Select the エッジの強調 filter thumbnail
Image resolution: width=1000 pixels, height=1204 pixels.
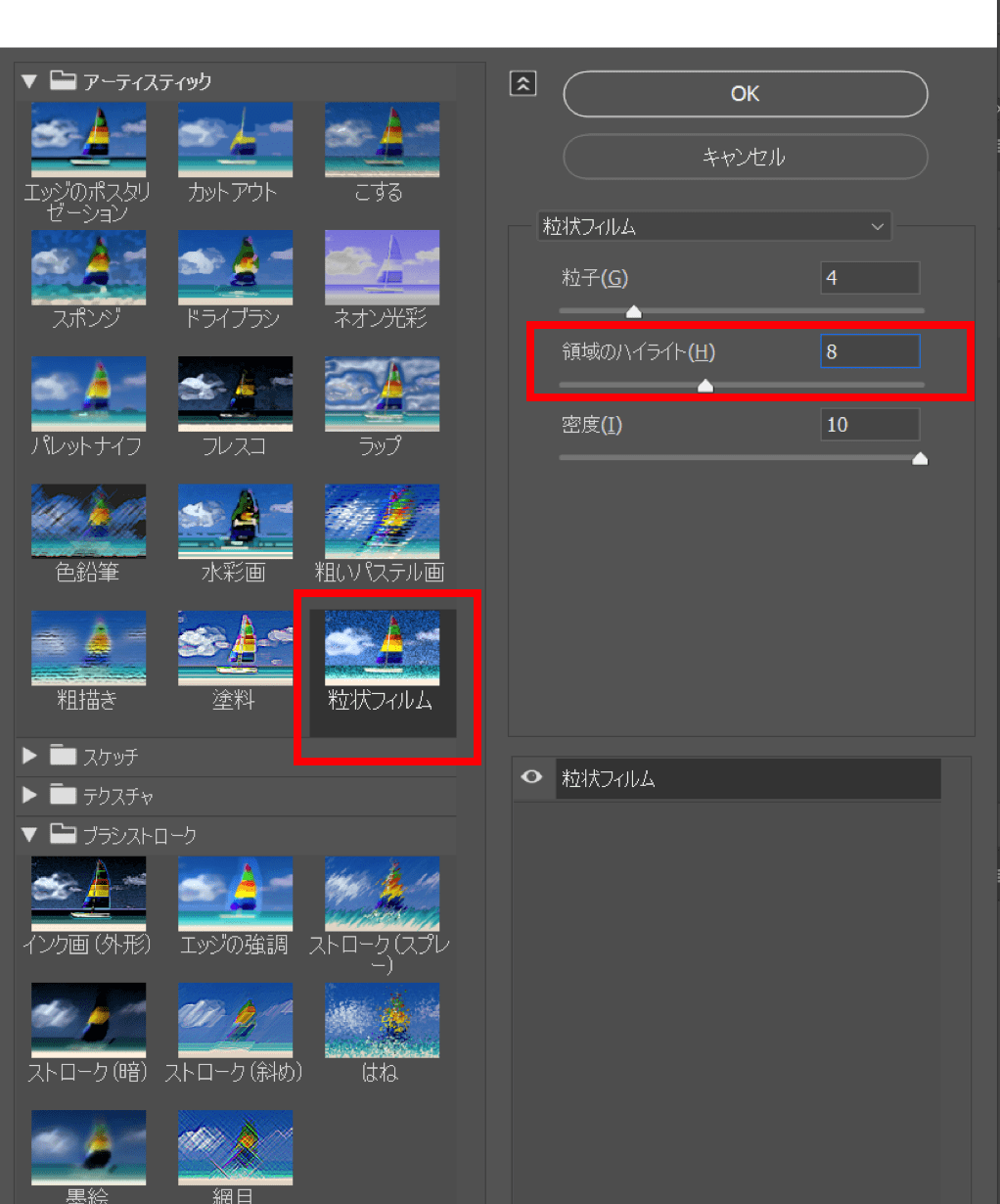click(235, 893)
